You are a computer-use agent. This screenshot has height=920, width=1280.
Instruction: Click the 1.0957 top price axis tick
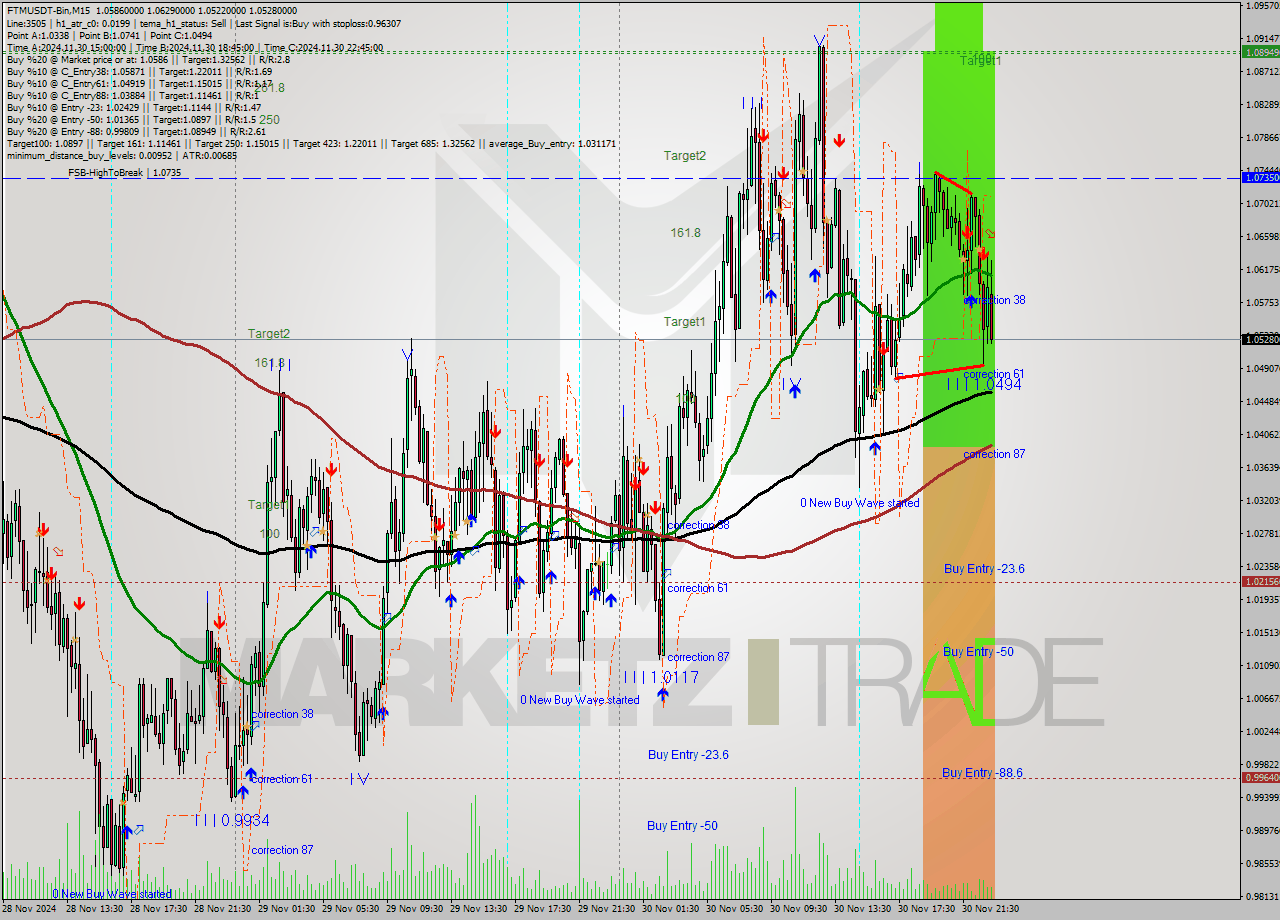1263,5
